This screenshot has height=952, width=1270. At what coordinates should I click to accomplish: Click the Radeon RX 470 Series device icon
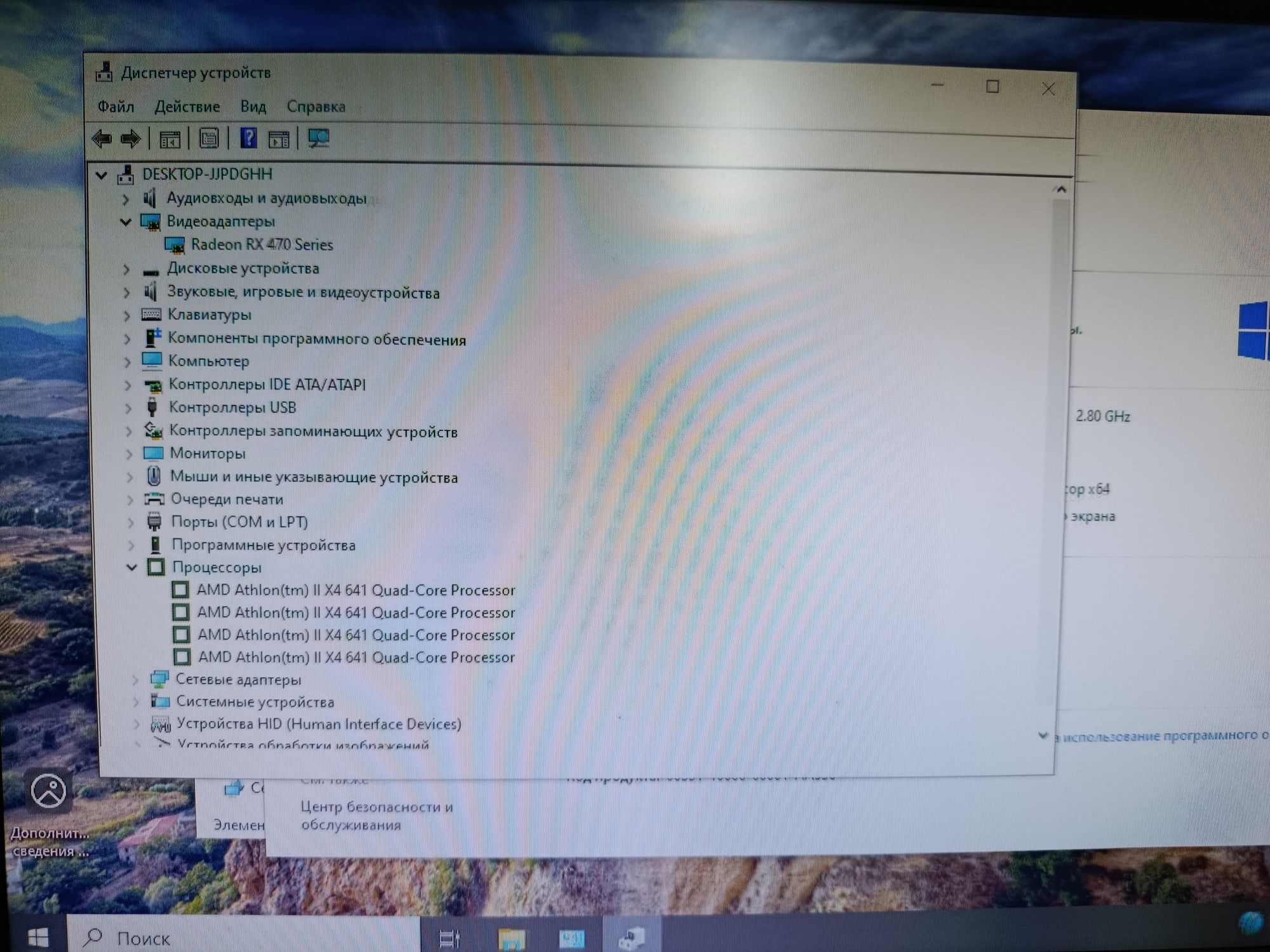(x=174, y=245)
